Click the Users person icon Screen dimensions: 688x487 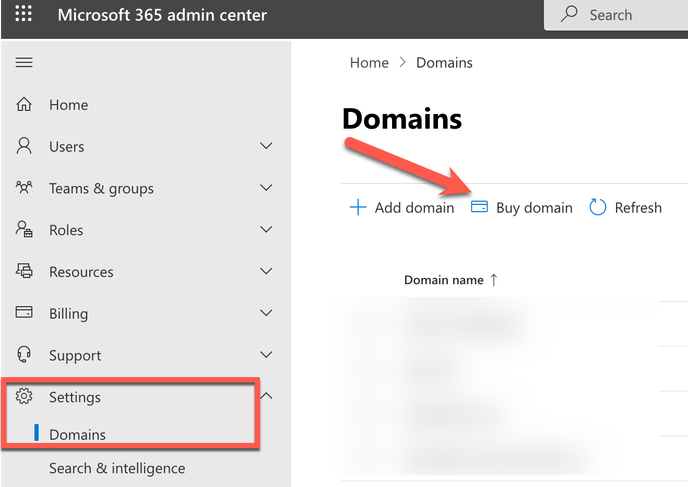(24, 146)
